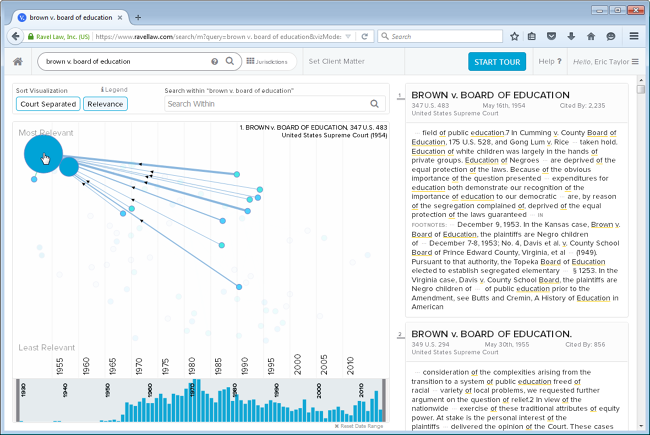
Task: Go back with the browser back arrow
Action: pyautogui.click(x=15, y=36)
